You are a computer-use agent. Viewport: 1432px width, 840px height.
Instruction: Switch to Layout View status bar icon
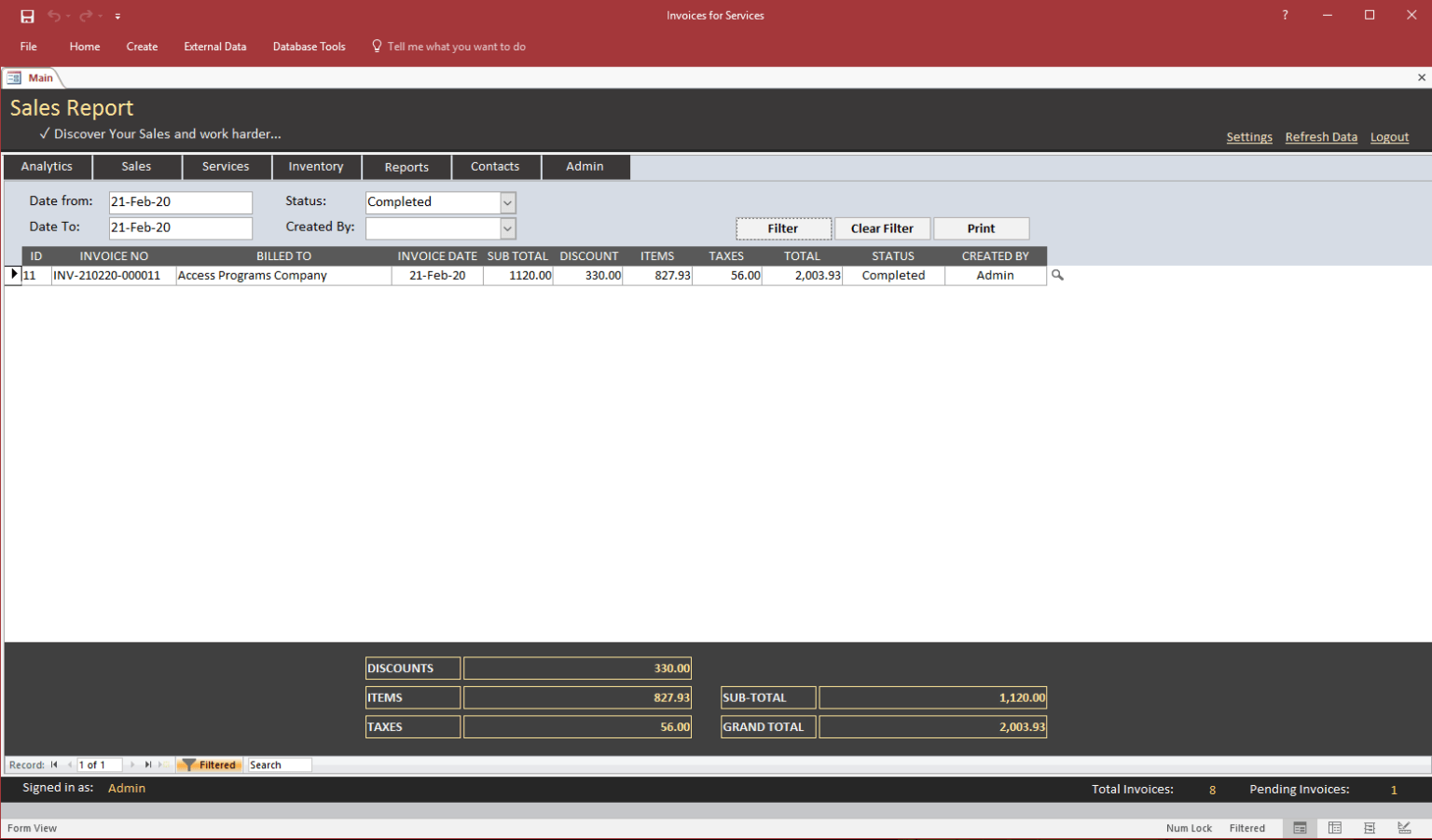pos(1370,828)
